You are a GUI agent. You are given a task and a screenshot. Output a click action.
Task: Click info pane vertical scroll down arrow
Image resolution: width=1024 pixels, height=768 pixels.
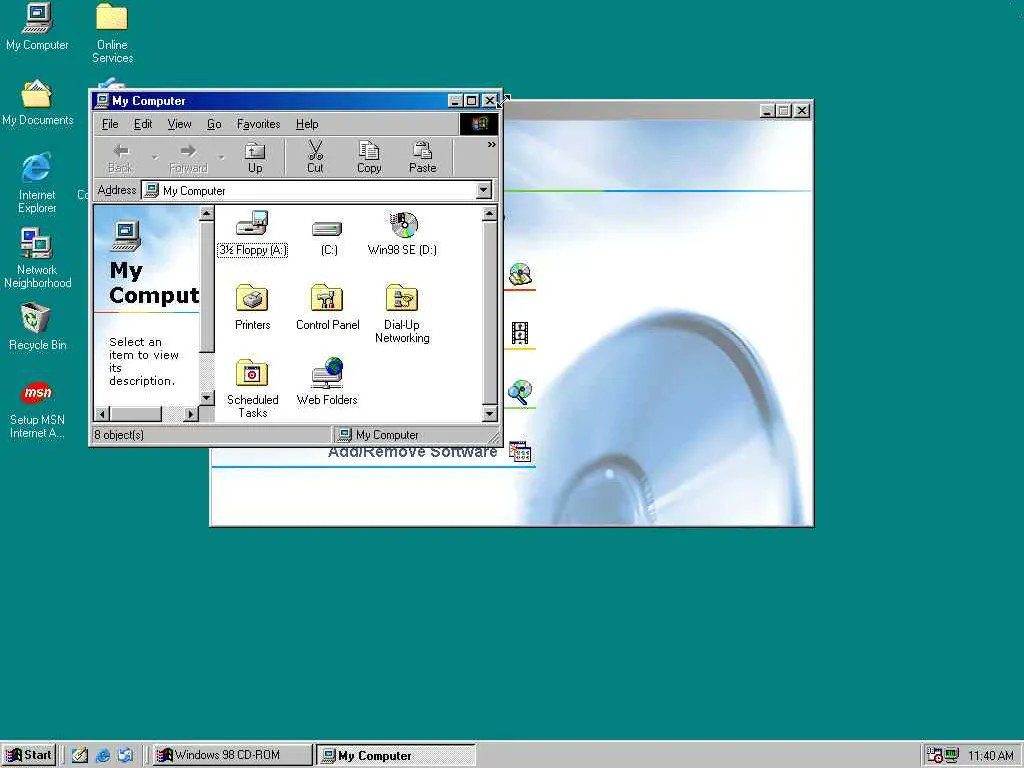tap(206, 398)
